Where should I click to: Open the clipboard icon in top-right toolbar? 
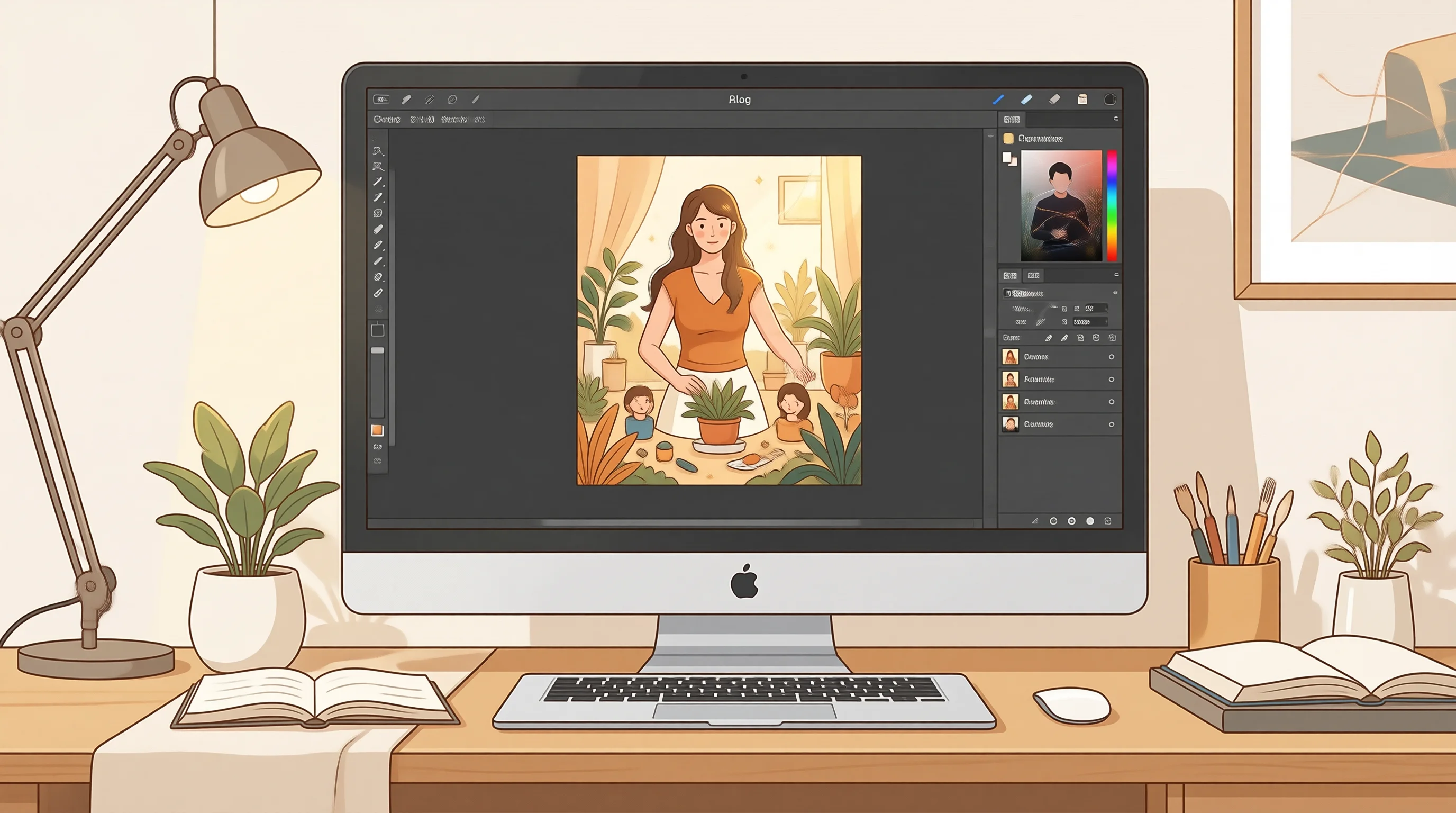[1082, 100]
